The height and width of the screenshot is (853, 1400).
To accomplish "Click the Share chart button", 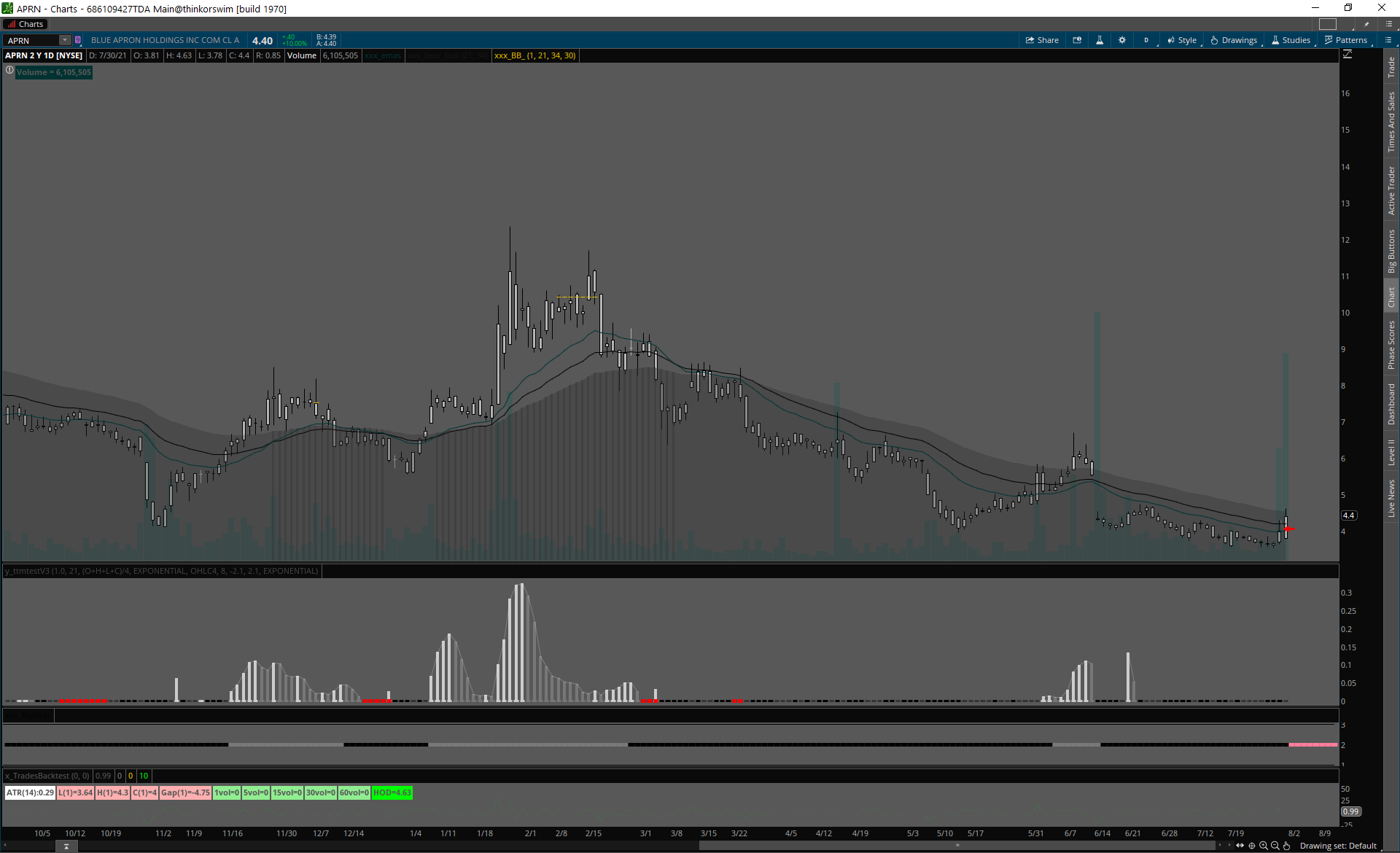I will 1042,40.
